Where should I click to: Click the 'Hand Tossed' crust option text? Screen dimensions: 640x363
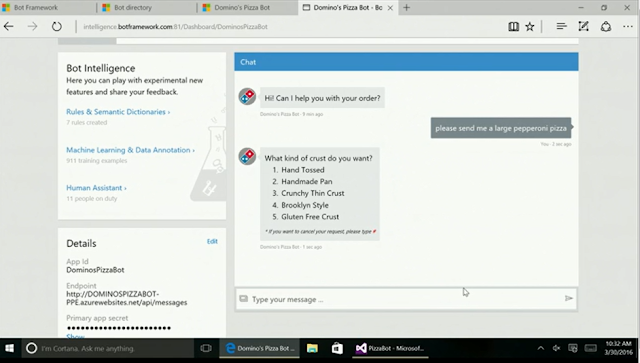click(302, 170)
